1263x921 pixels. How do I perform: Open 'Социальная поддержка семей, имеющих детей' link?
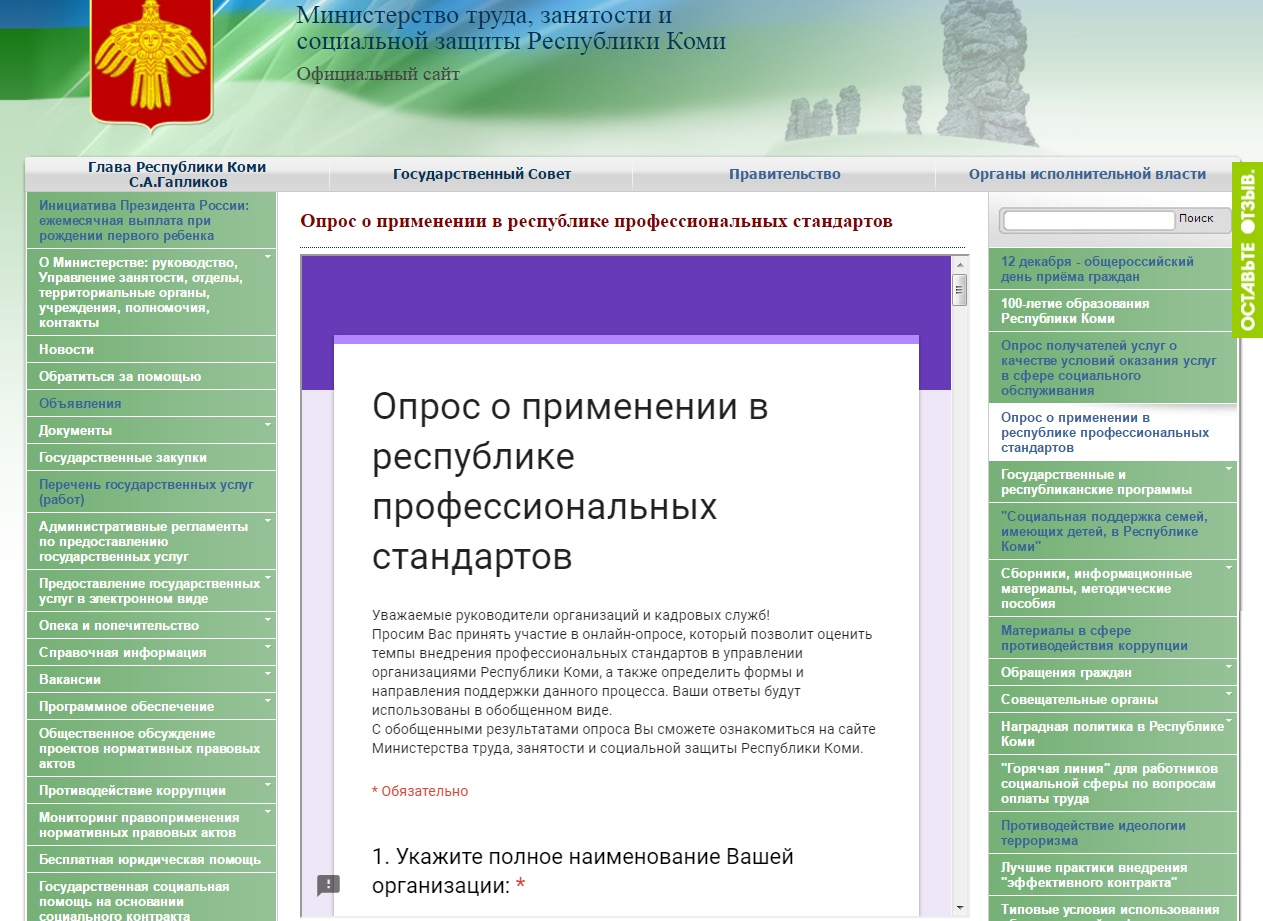coord(1112,532)
